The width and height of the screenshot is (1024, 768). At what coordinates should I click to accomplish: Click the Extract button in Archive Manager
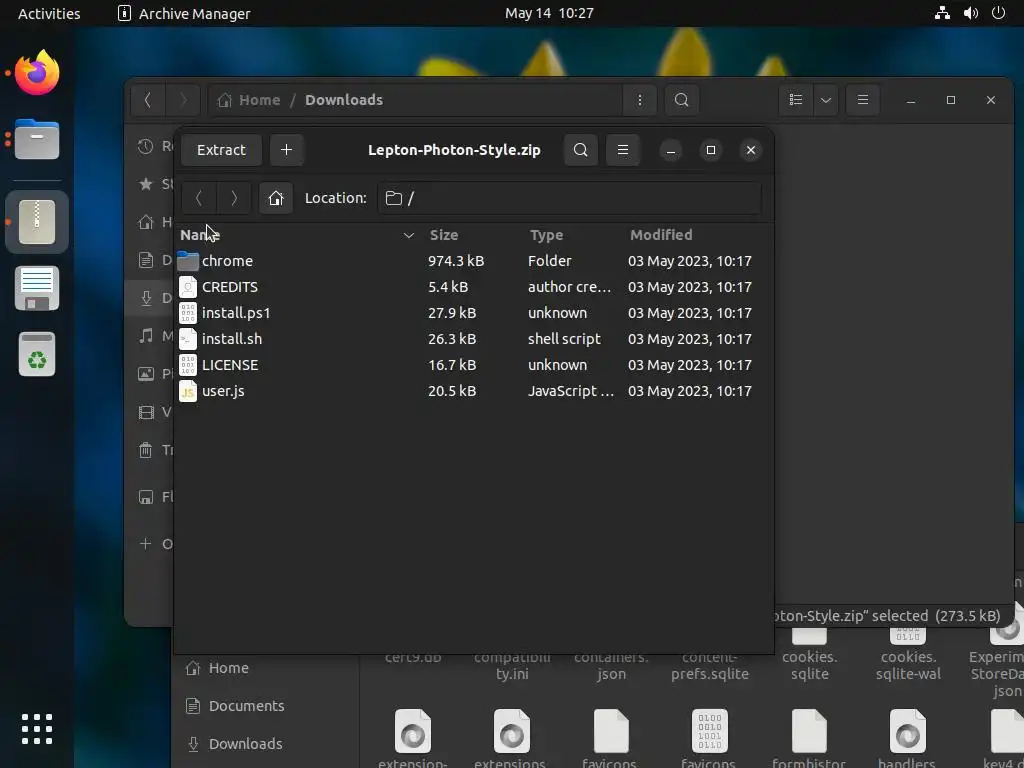pos(221,150)
